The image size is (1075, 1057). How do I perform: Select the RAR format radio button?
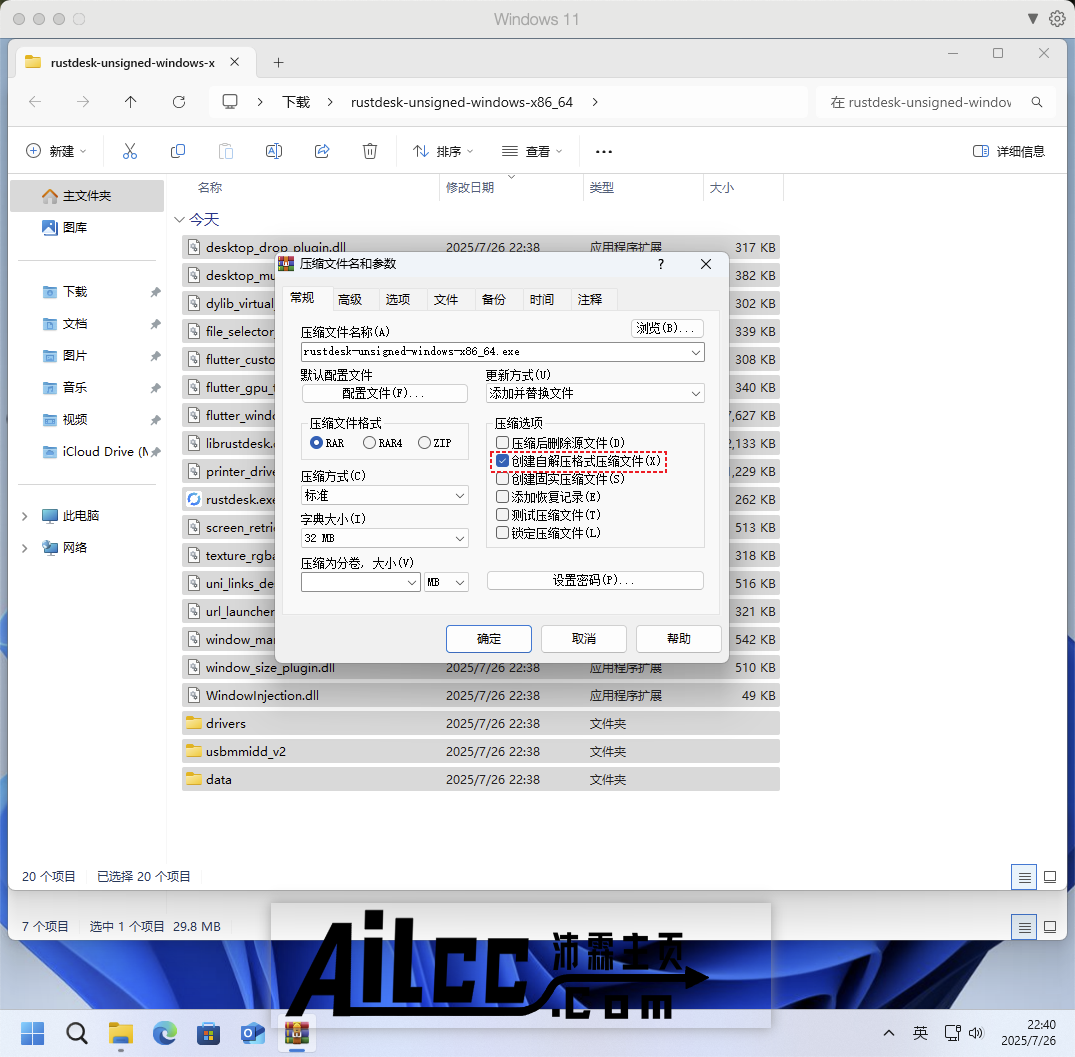[316, 443]
